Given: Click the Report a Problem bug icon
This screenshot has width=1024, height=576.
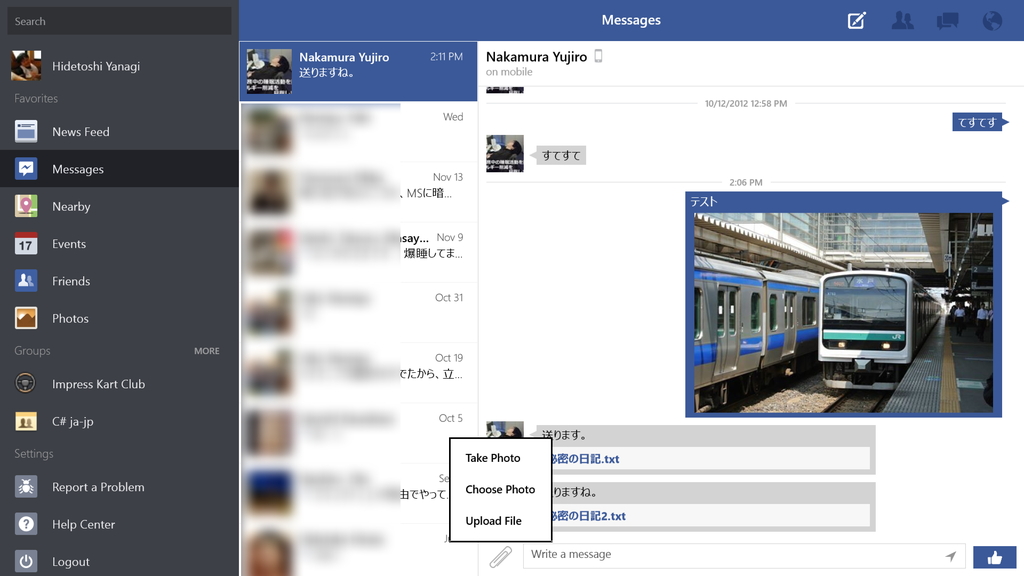Looking at the screenshot, I should click(26, 487).
